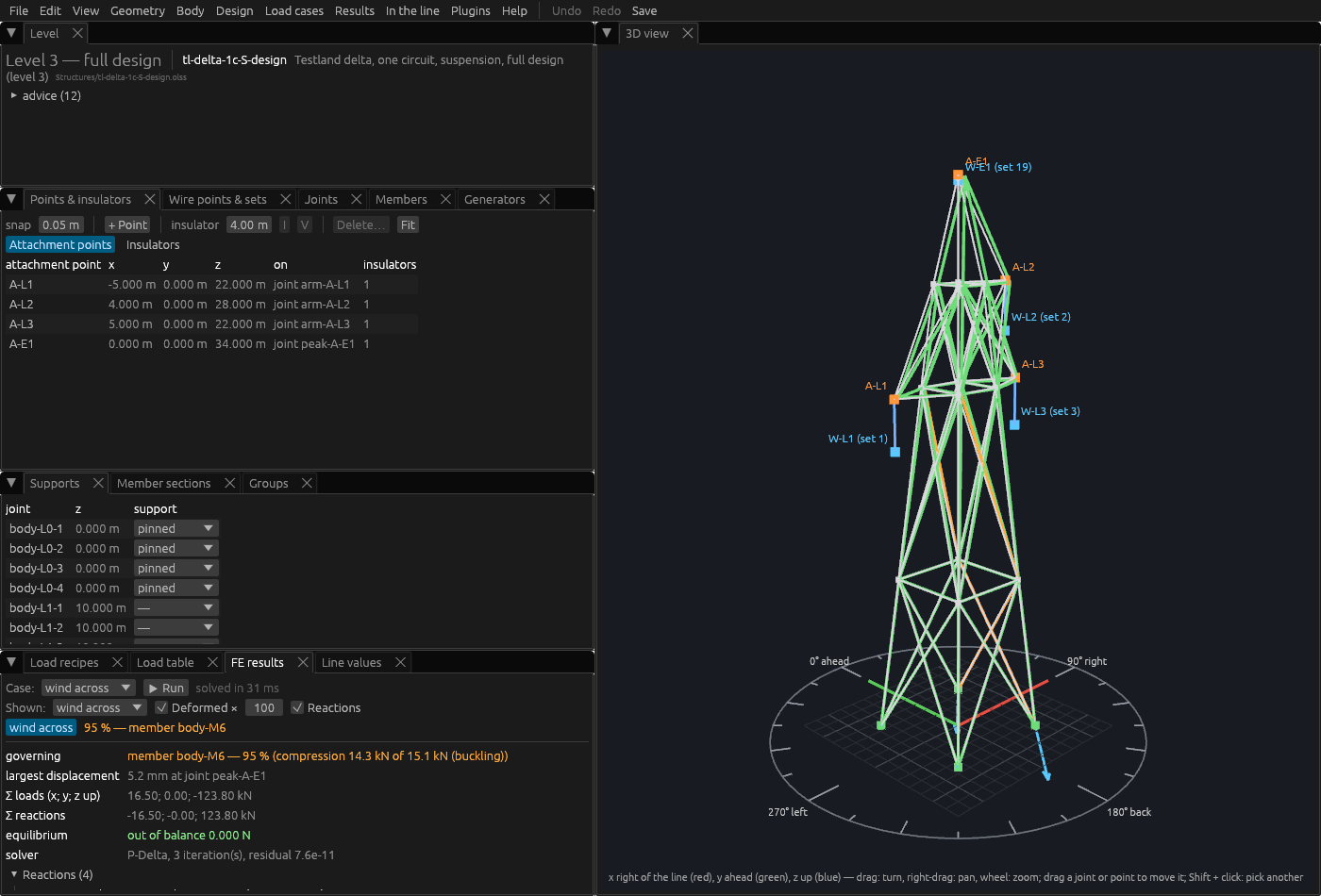Close the Groups tab

tap(307, 483)
